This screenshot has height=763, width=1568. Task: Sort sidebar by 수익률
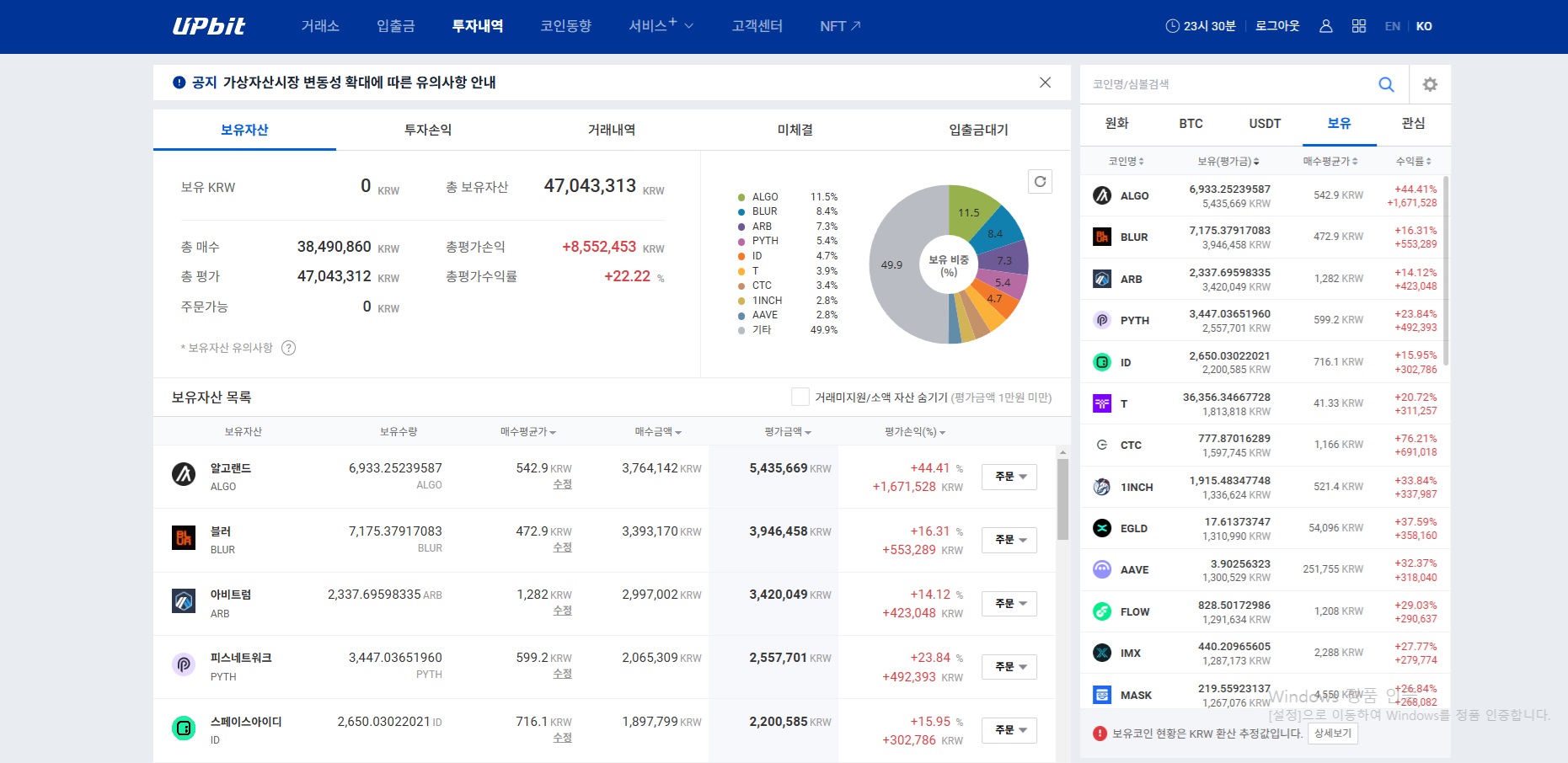(1414, 161)
